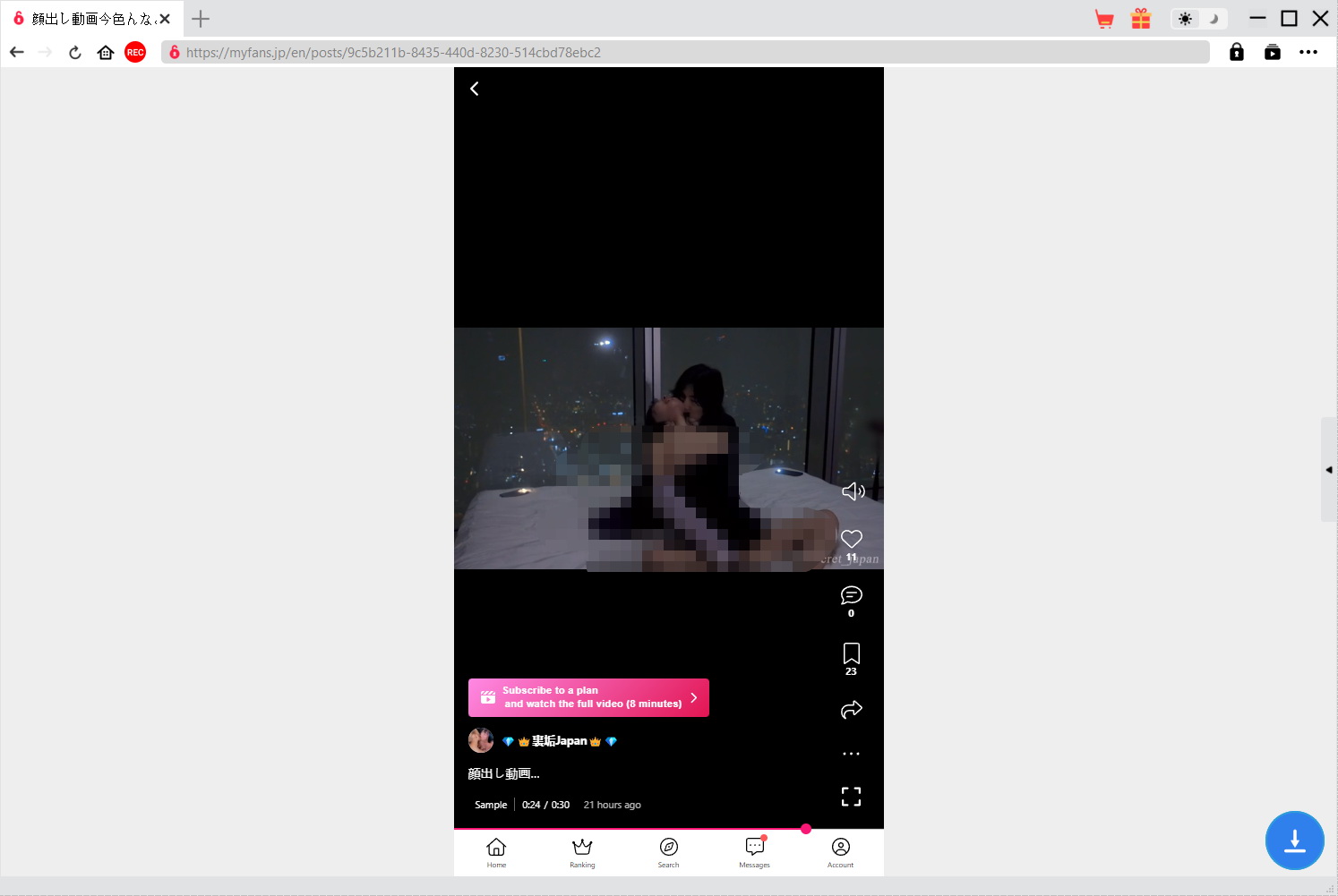Click Subscribe to a plan banner
1338x896 pixels.
pyautogui.click(x=588, y=697)
